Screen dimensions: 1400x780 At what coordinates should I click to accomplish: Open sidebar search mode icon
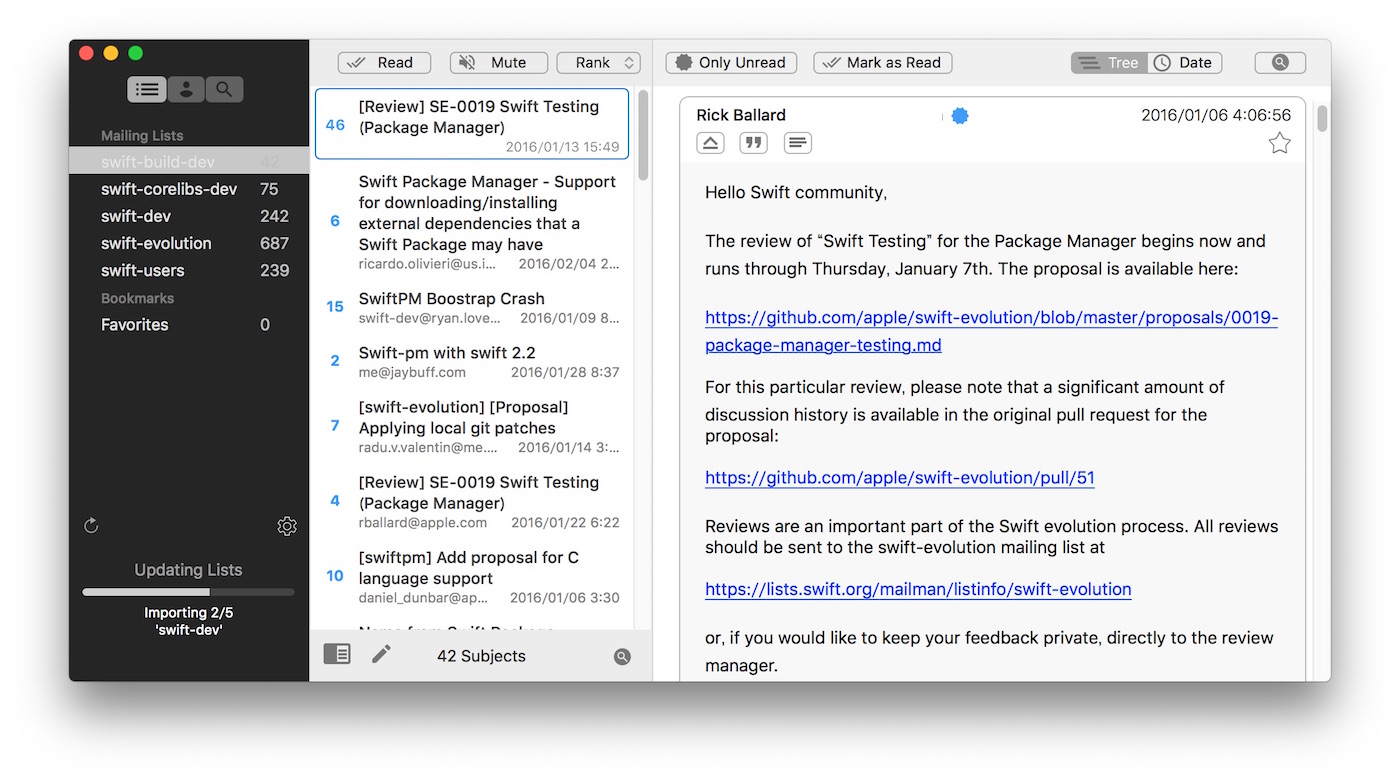pyautogui.click(x=224, y=89)
